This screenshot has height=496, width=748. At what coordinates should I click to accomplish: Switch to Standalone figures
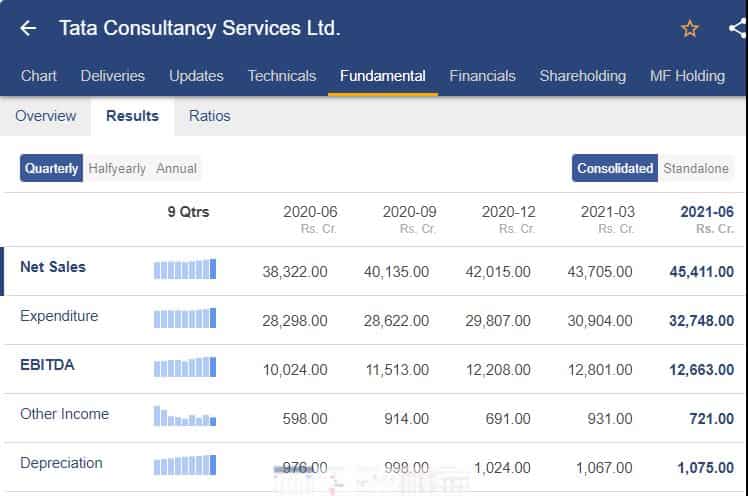pyautogui.click(x=696, y=168)
